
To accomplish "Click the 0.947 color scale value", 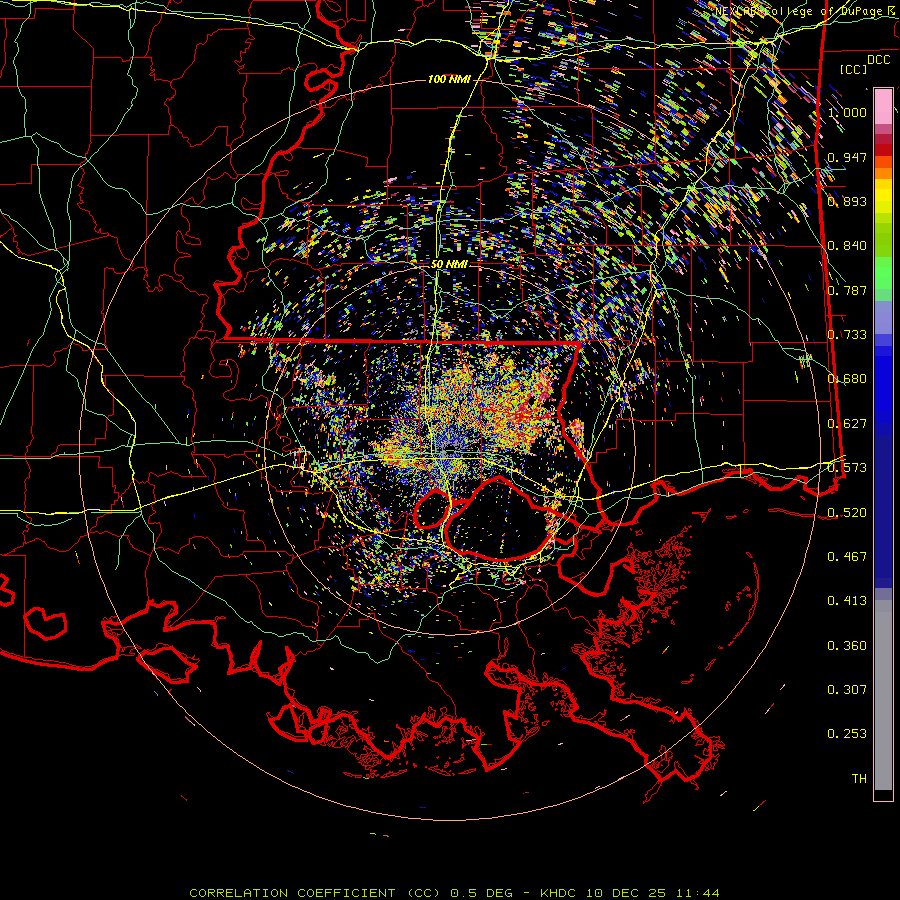I will pos(847,157).
